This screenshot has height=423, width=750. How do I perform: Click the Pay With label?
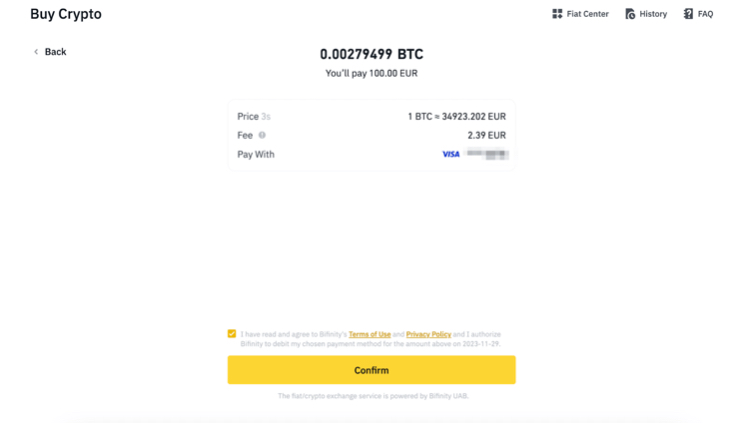(256, 155)
